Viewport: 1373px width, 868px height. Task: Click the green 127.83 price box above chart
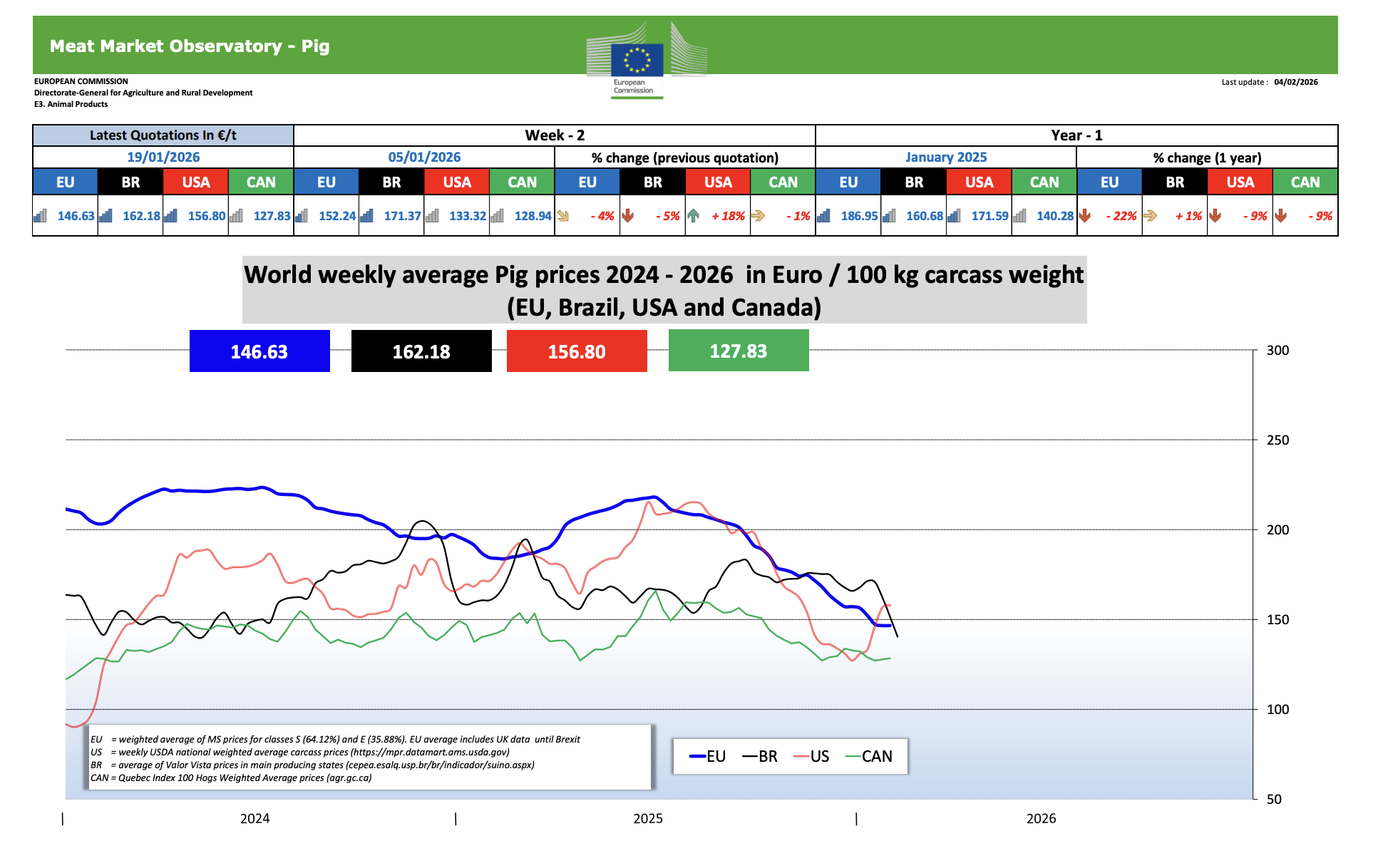coord(739,351)
